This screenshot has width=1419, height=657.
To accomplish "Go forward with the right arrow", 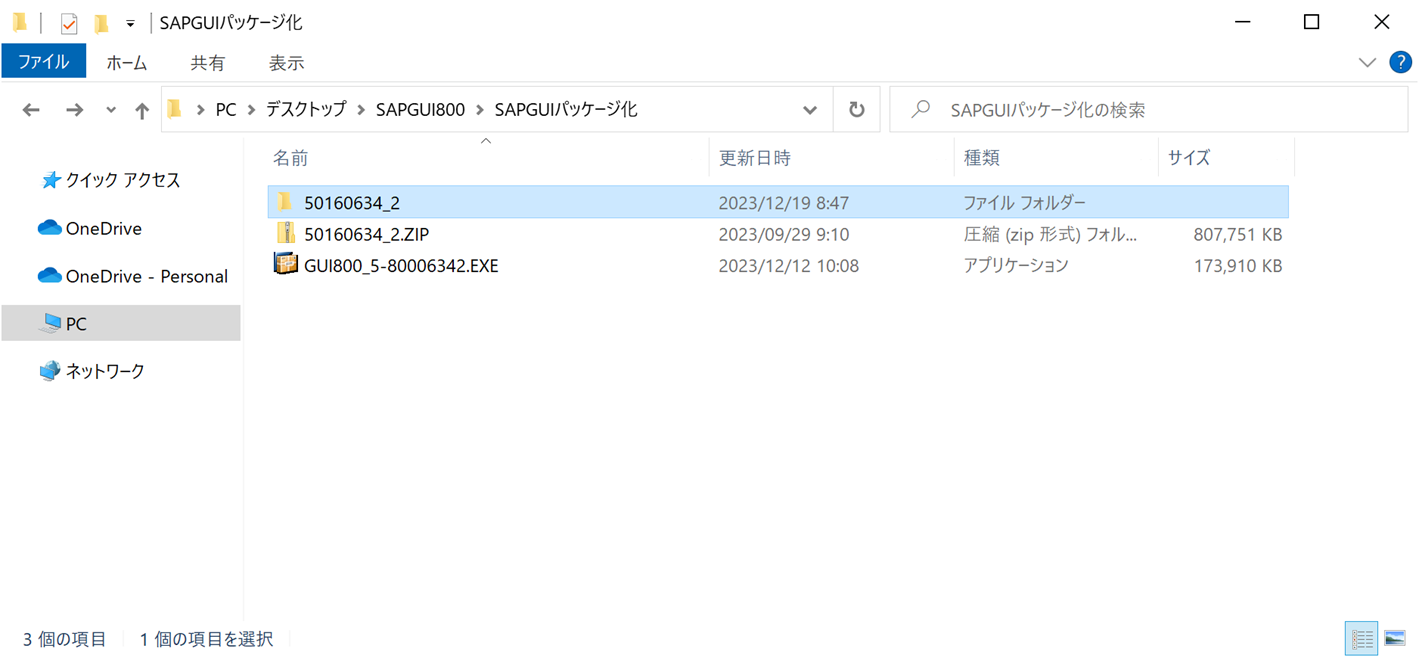I will [x=74, y=110].
